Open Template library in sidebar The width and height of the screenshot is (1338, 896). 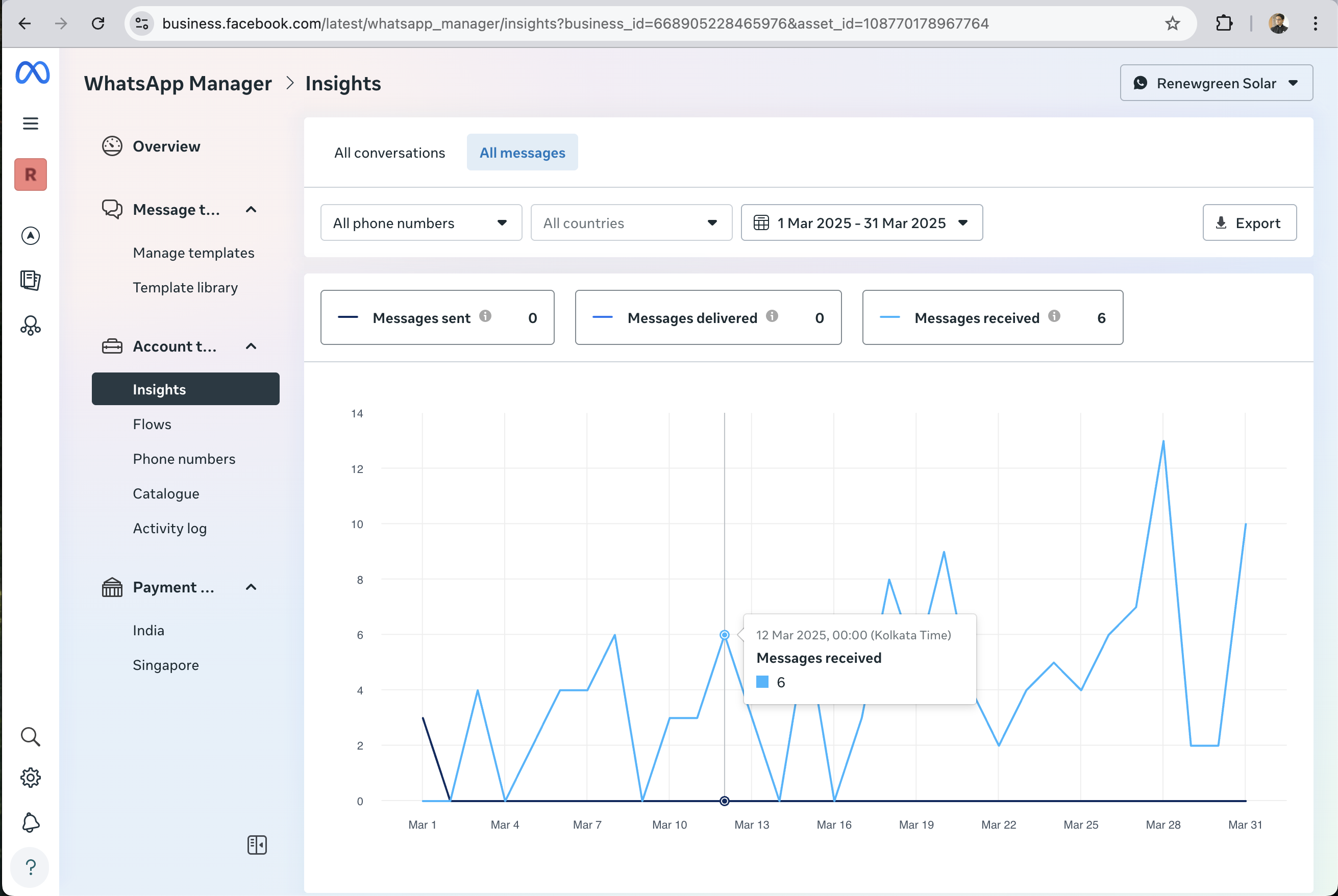(185, 287)
